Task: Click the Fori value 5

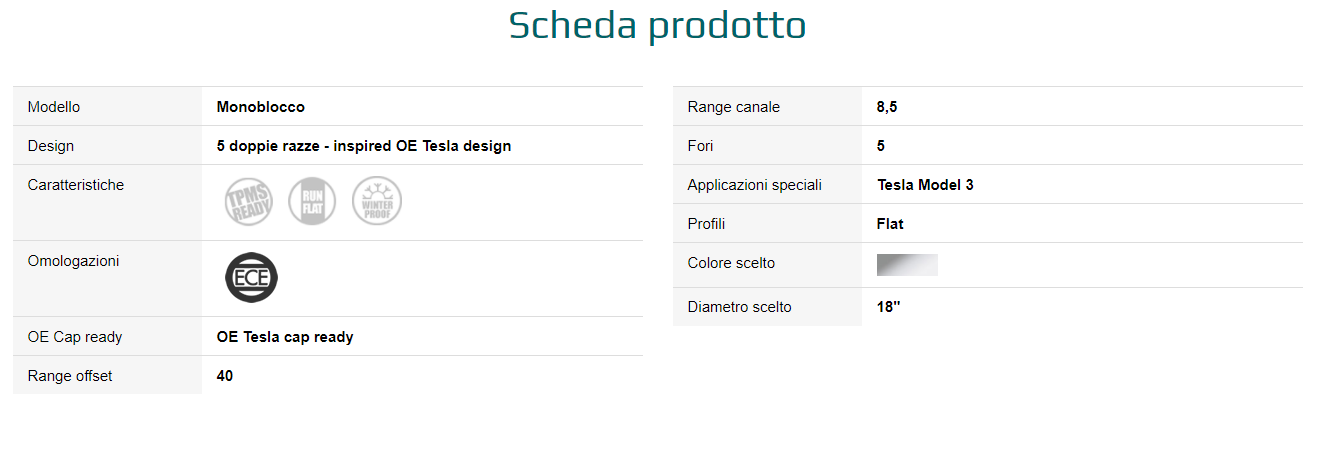Action: (x=881, y=146)
